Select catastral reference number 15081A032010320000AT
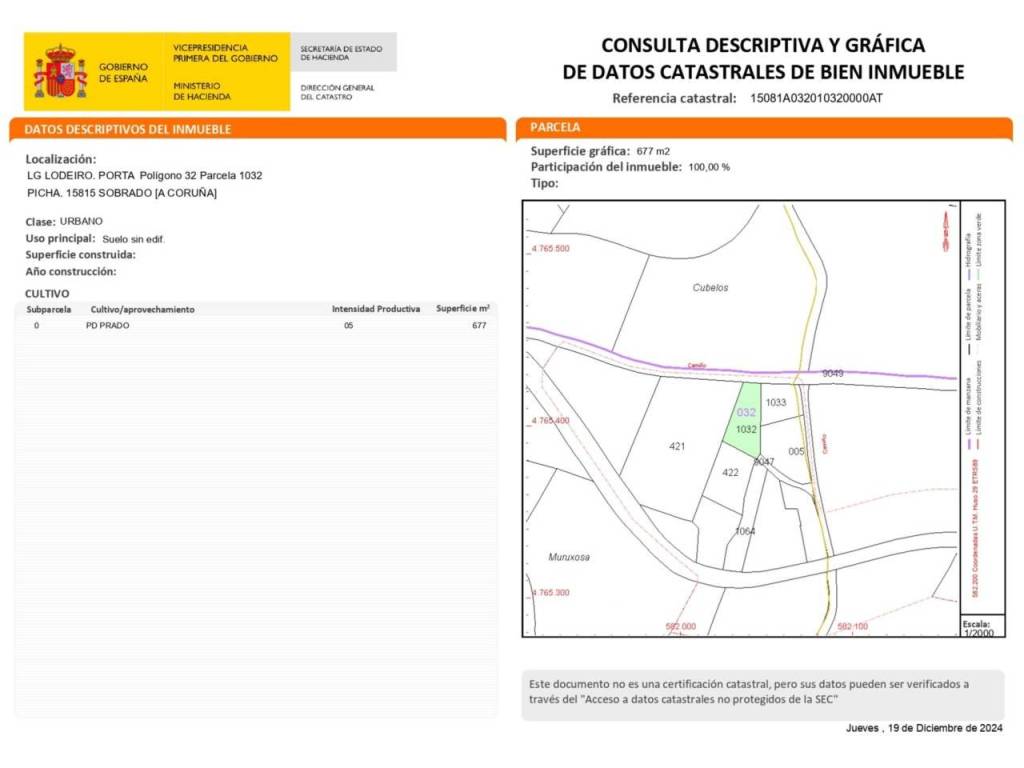 point(816,98)
